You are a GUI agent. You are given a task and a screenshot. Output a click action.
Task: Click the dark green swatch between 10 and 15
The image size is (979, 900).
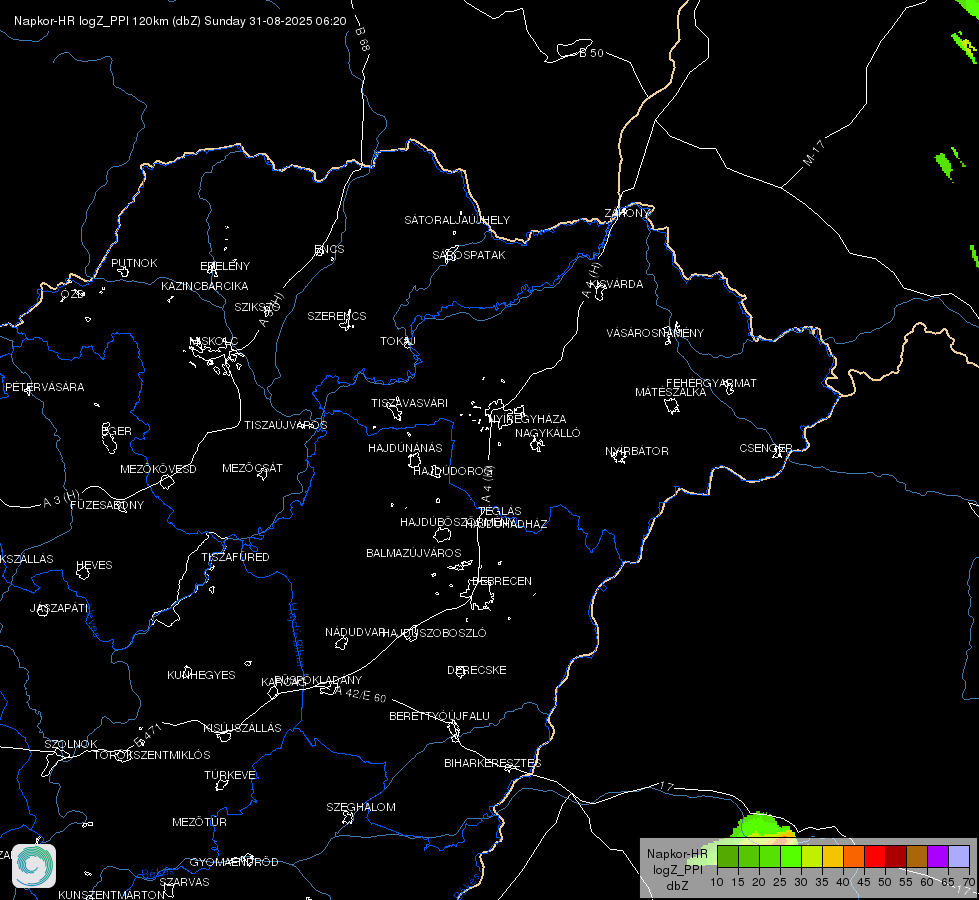[728, 856]
